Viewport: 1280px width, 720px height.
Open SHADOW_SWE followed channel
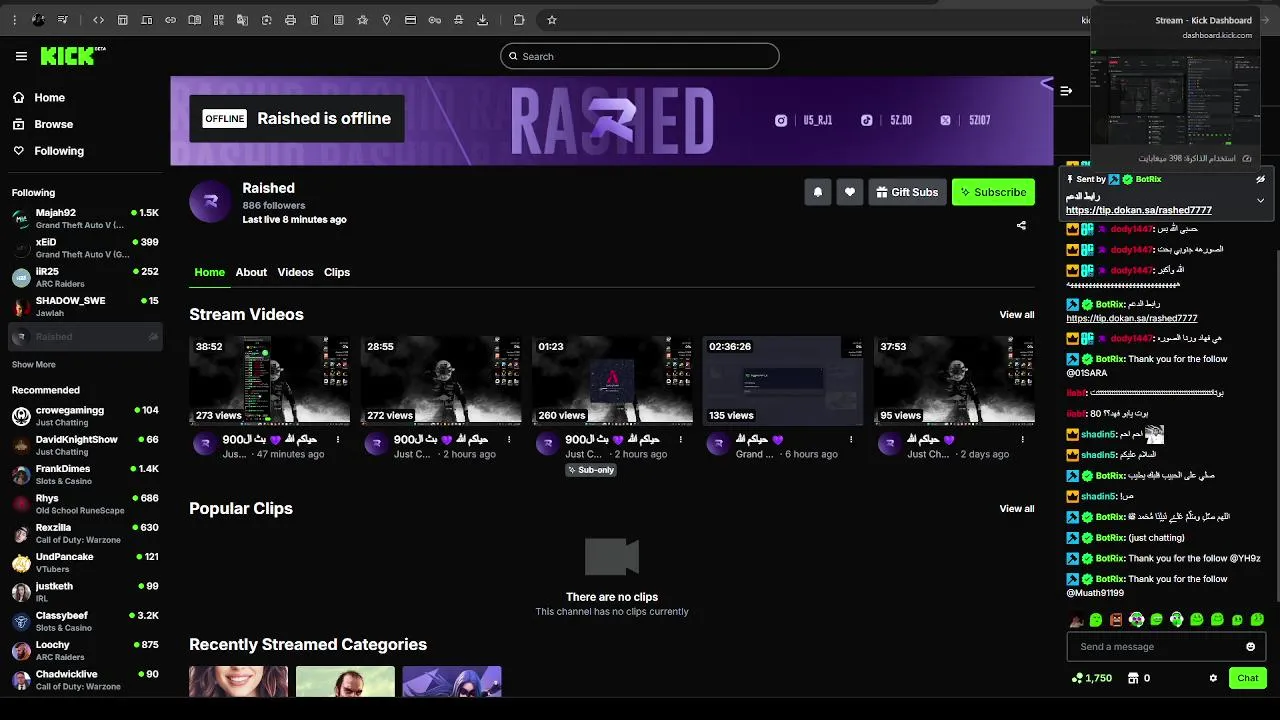(85, 306)
